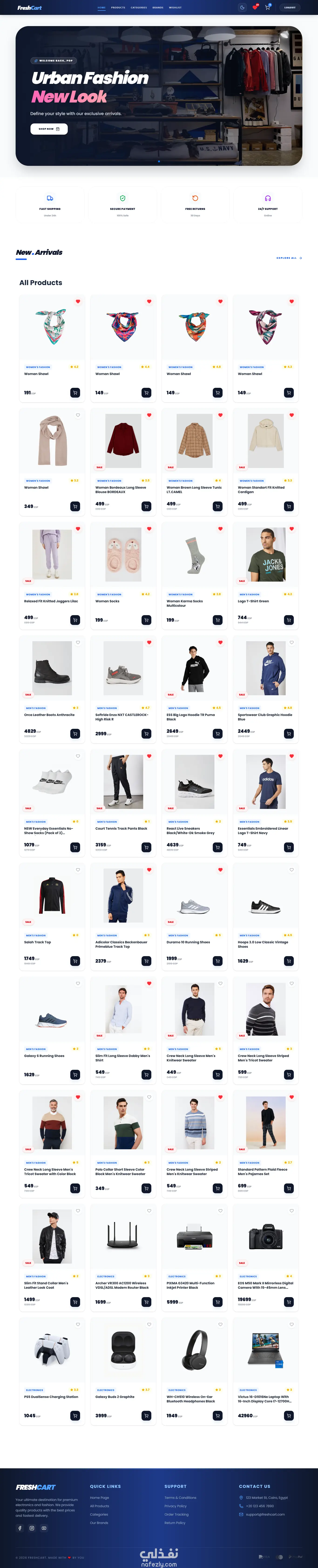Open shopping cart icon in navbar
Viewport: 318px width, 1568px height.
click(x=267, y=7)
